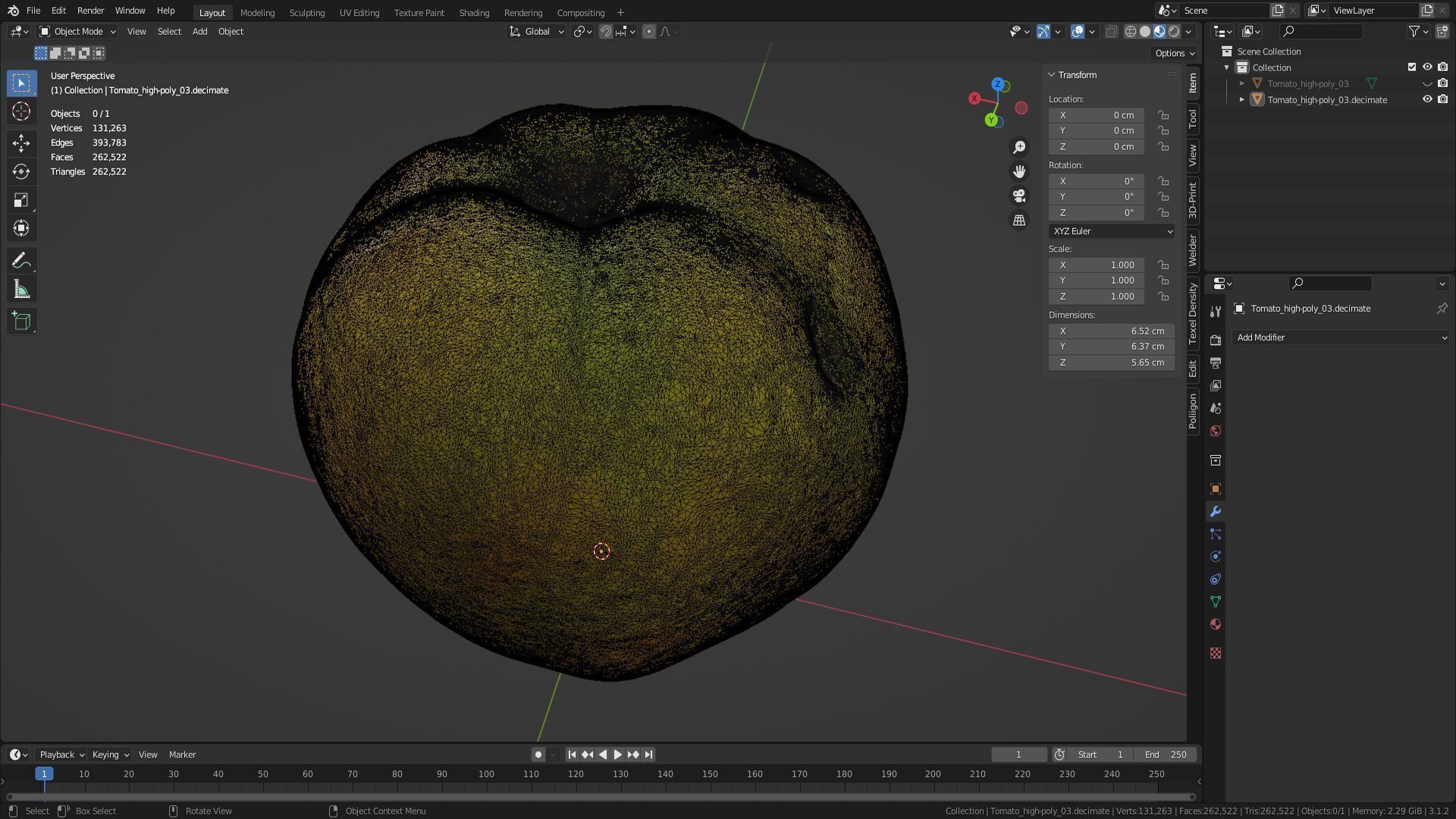This screenshot has height=819, width=1456.
Task: Open the Scene properties tab
Action: click(x=1216, y=408)
